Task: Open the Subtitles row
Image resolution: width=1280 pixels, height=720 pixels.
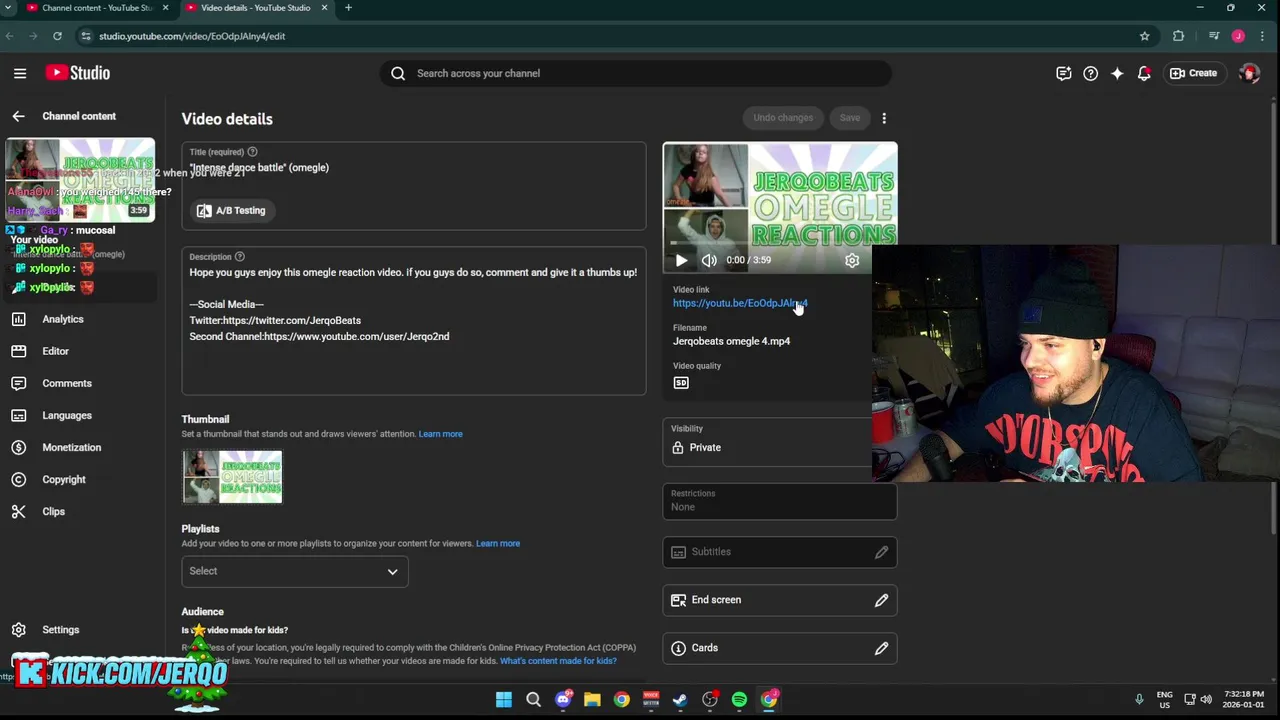Action: pyautogui.click(x=780, y=552)
